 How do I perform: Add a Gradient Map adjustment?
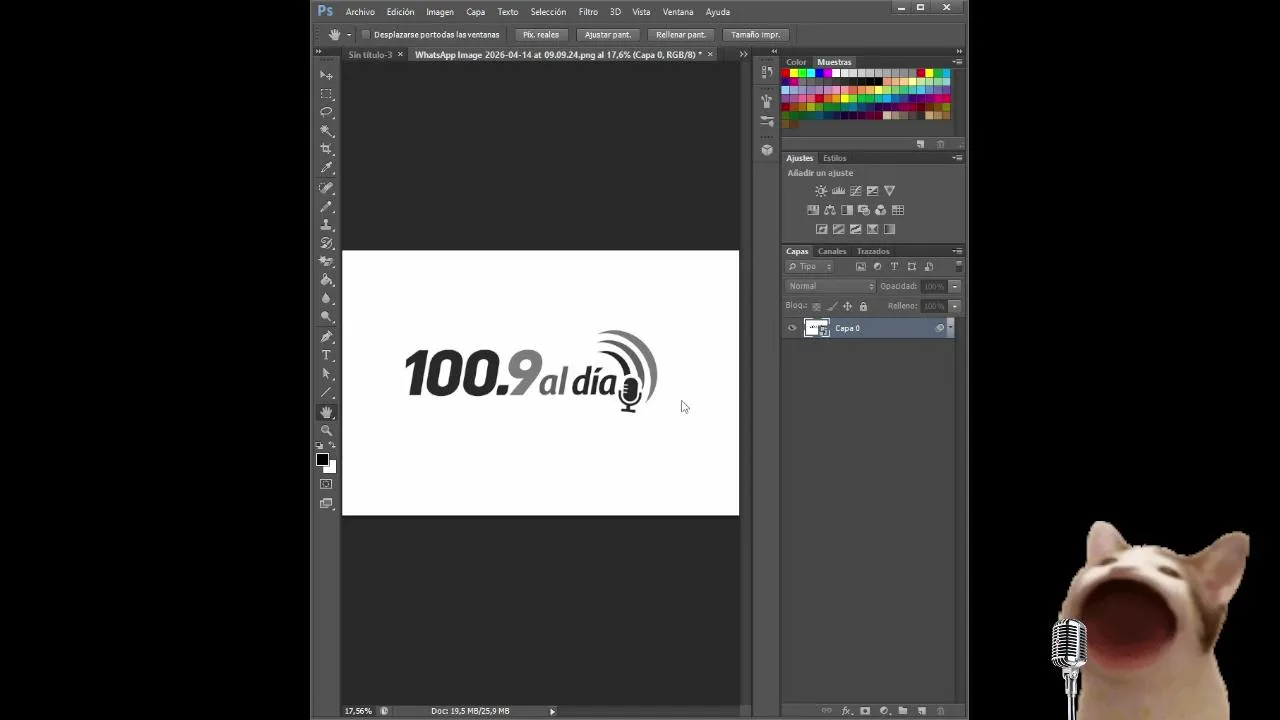click(x=889, y=229)
